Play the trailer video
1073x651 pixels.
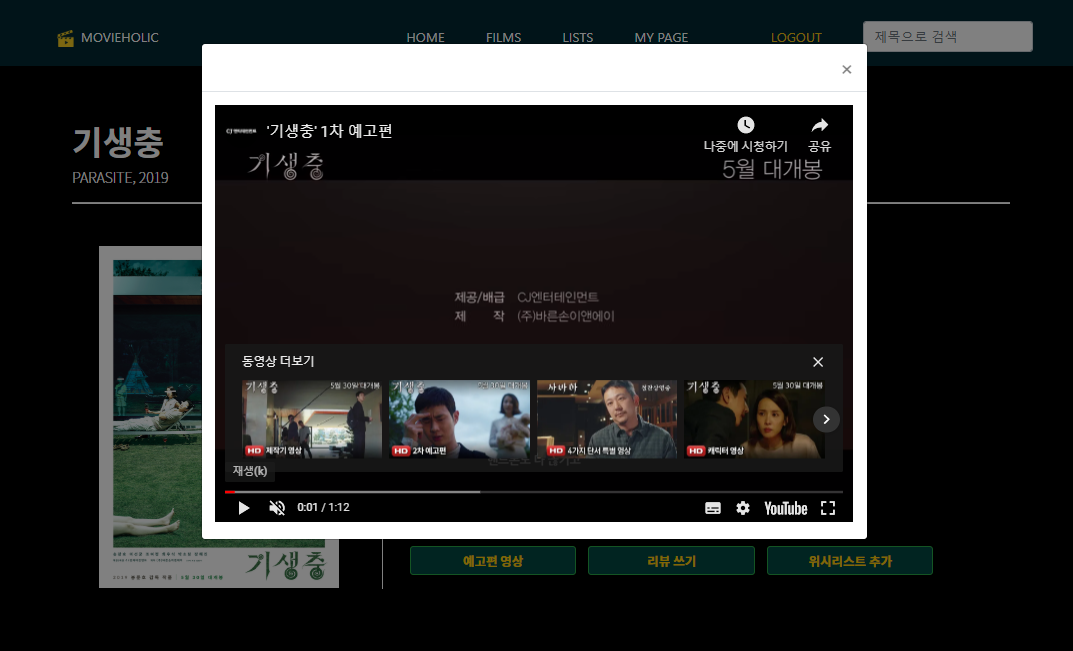244,508
